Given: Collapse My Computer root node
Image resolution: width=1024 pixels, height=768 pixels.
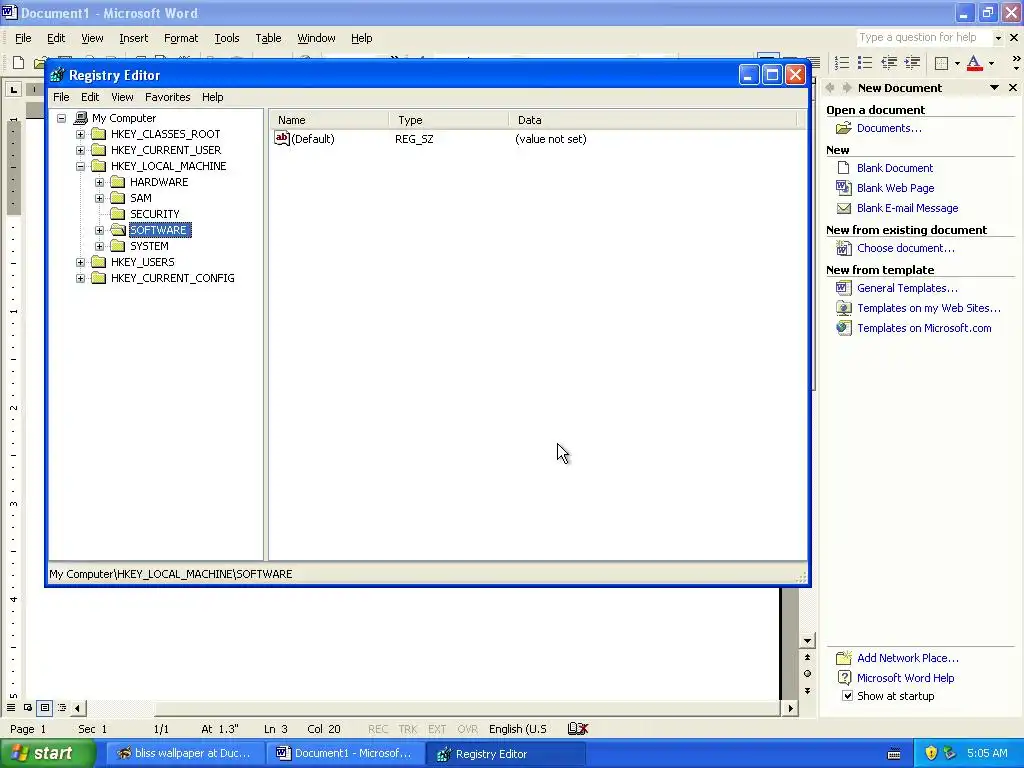Looking at the screenshot, I should [x=61, y=118].
